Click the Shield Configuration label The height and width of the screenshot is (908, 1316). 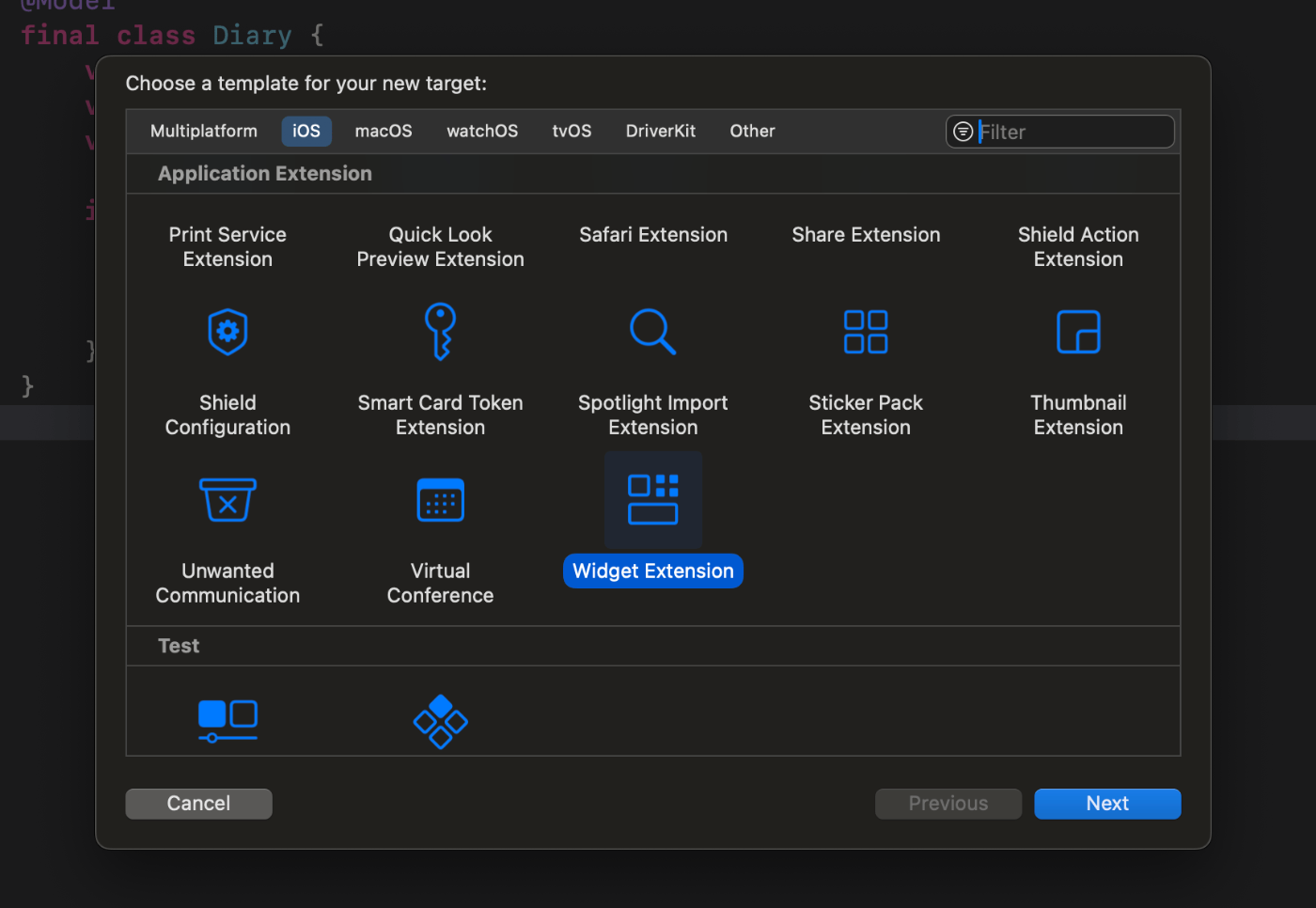tap(227, 415)
